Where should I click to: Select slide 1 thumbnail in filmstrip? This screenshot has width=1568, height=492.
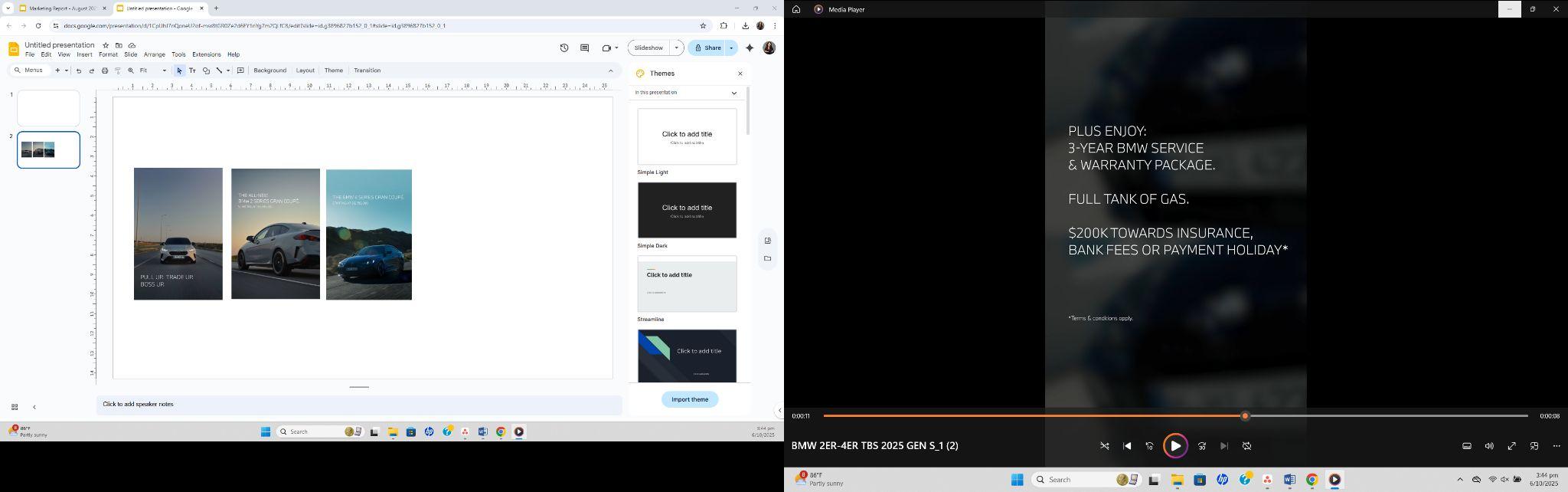48,108
